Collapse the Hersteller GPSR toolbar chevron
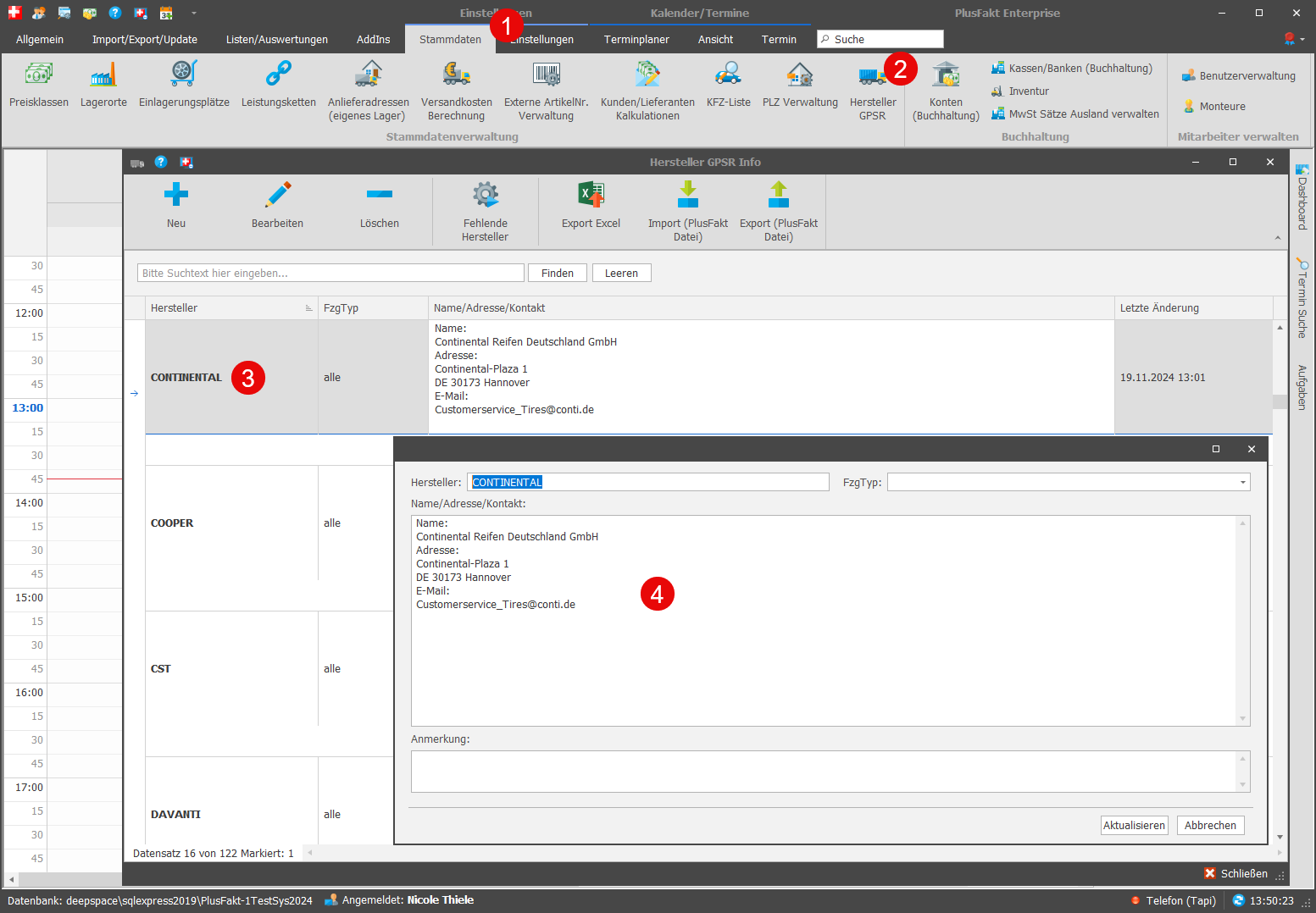Screen dimensions: 1316x913 (x=1278, y=238)
